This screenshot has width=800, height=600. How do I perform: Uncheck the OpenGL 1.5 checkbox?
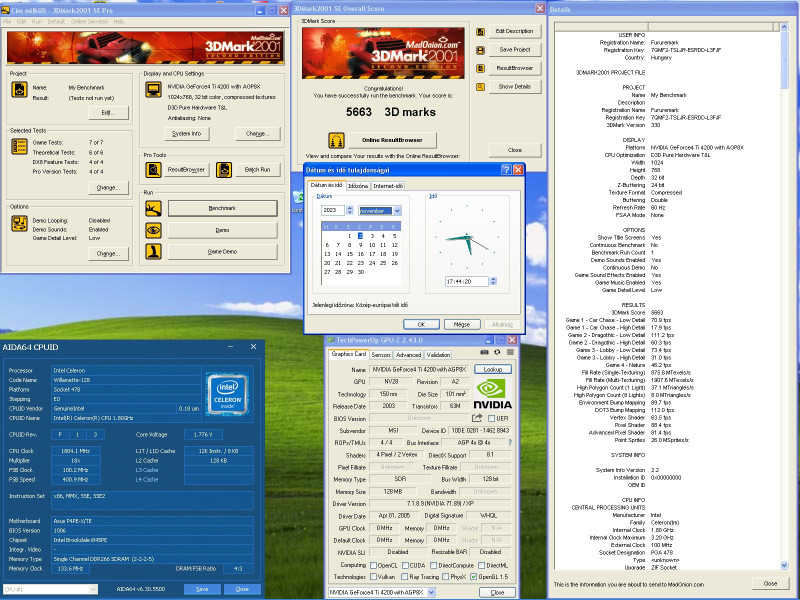(474, 577)
